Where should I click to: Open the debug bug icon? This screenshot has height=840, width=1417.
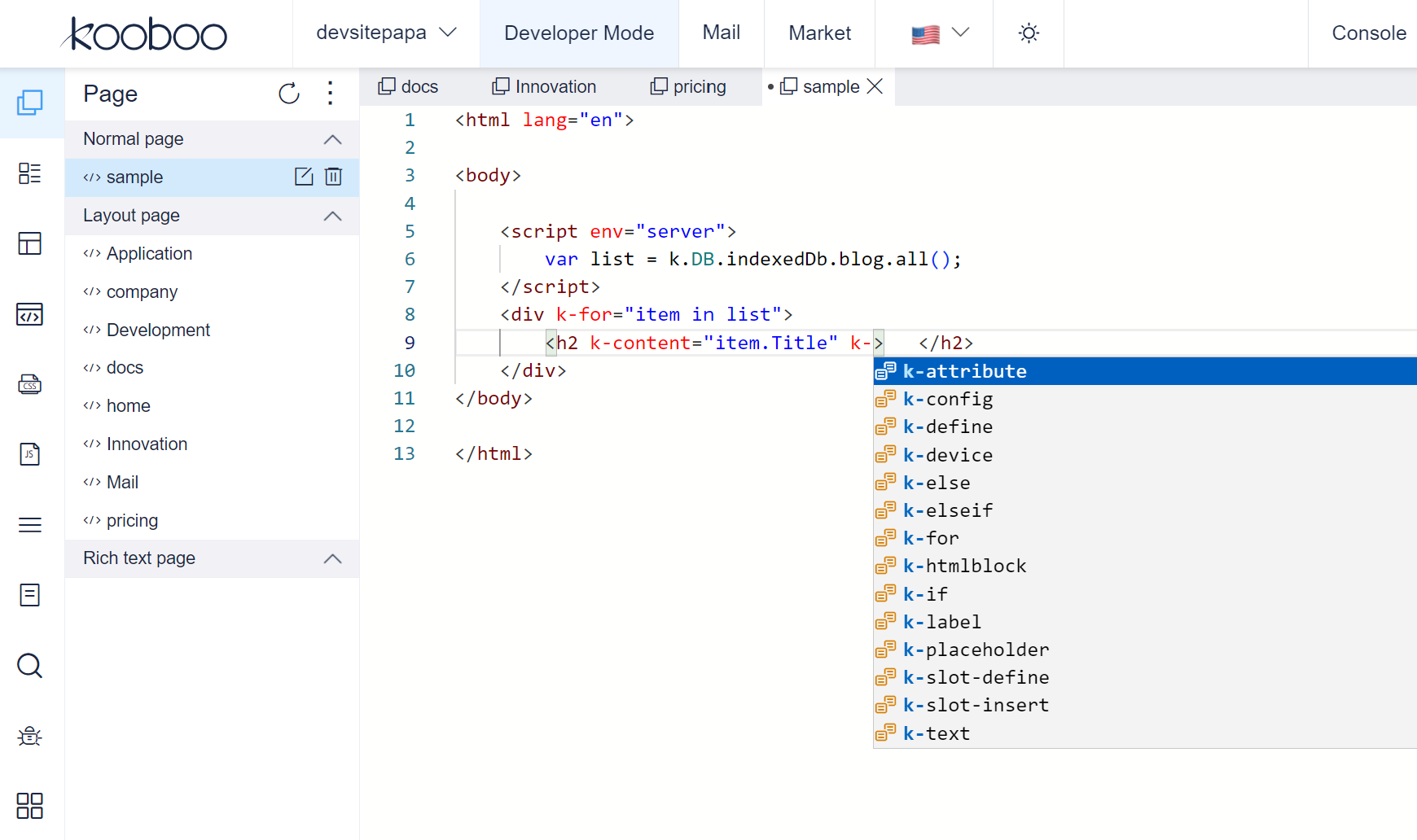[x=30, y=736]
